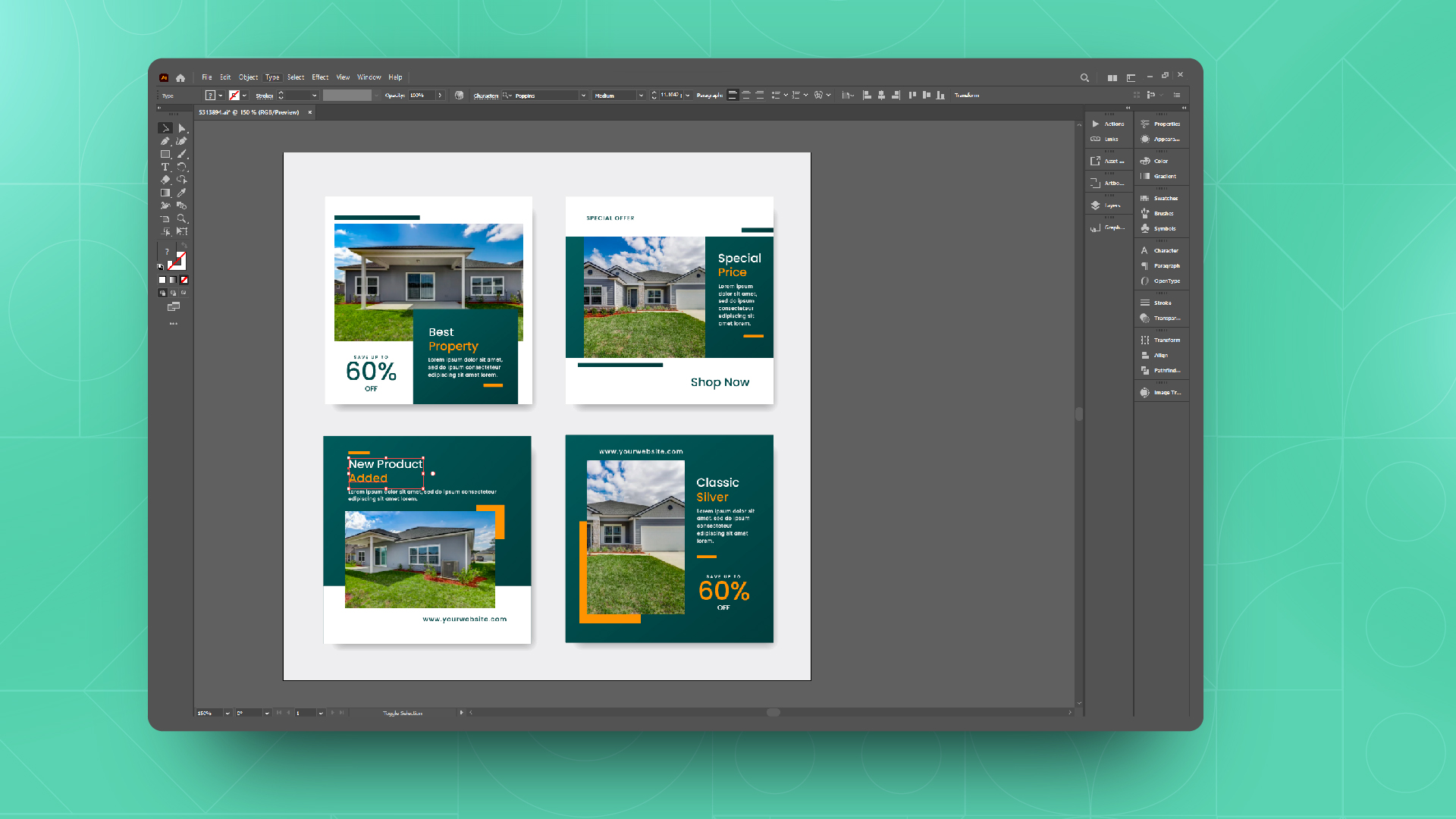Viewport: 1456px width, 819px height.
Task: Enable paragraph align center
Action: click(x=746, y=96)
